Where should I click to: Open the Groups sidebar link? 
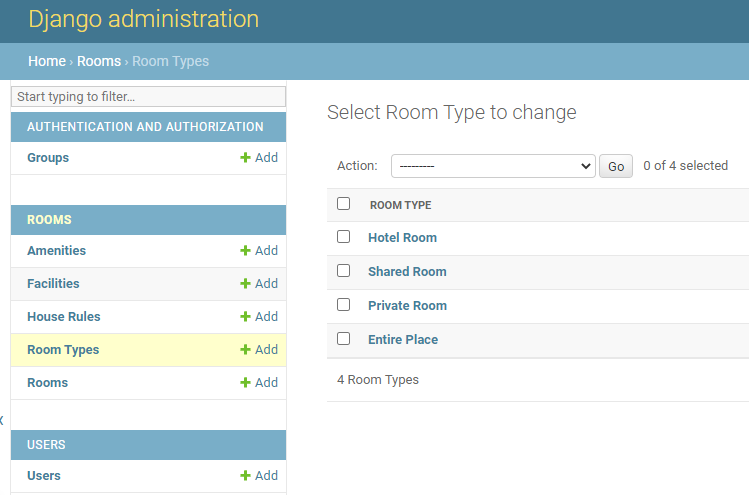pos(48,158)
